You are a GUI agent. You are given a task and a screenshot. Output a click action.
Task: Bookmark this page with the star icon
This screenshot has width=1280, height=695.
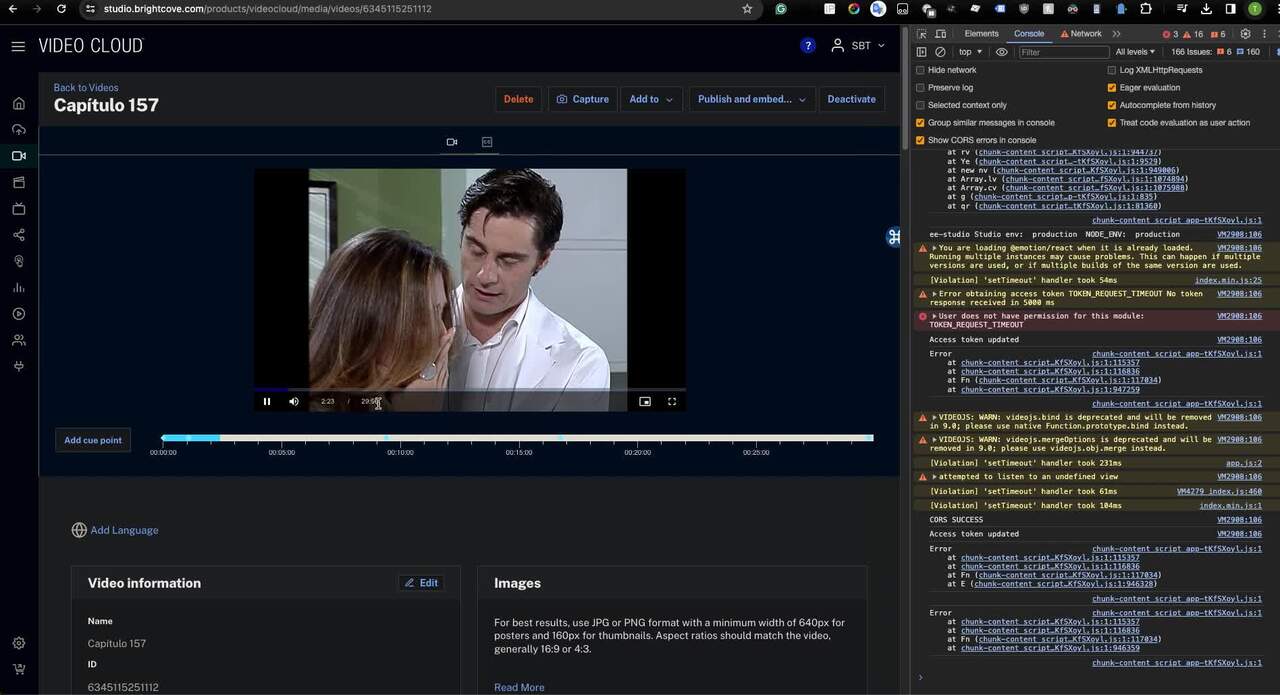click(x=747, y=9)
